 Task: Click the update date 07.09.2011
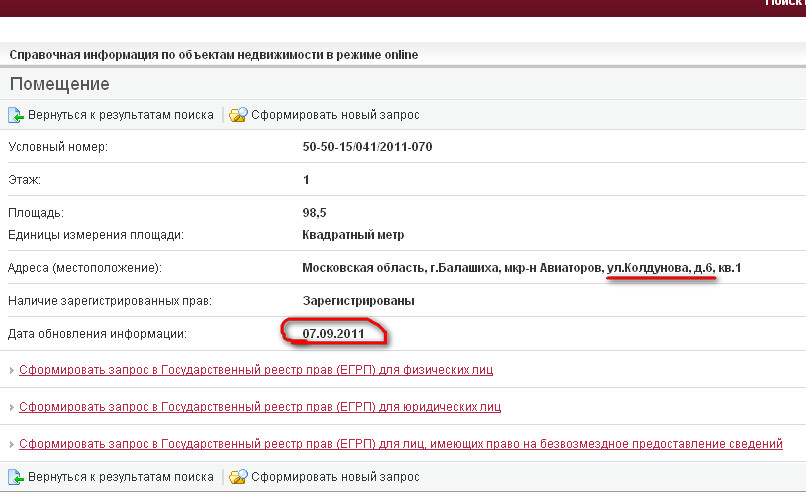[333, 332]
